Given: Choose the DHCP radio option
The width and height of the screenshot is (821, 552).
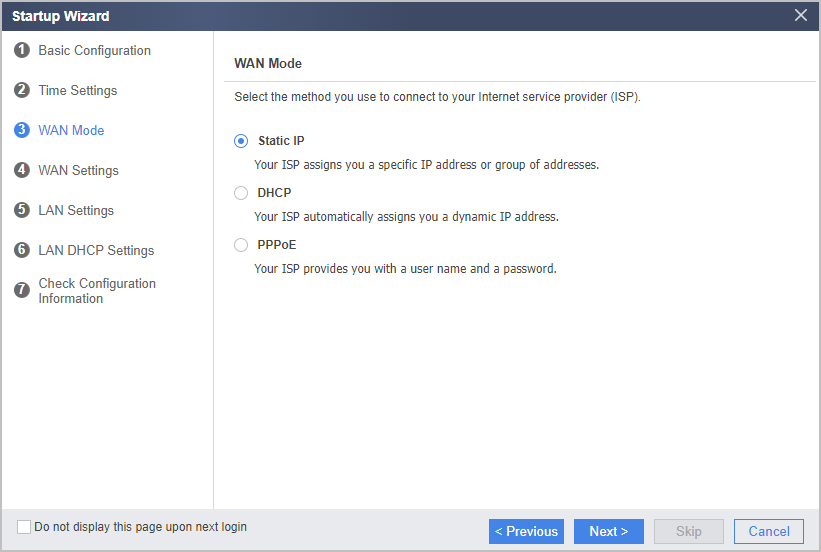Looking at the screenshot, I should click(241, 193).
